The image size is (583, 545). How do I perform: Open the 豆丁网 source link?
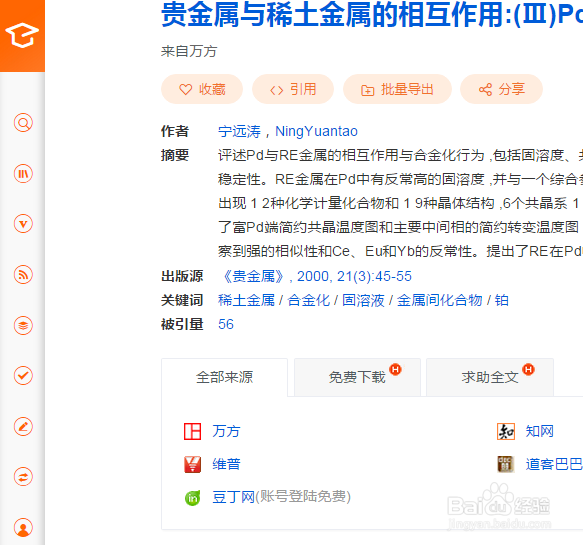233,497
